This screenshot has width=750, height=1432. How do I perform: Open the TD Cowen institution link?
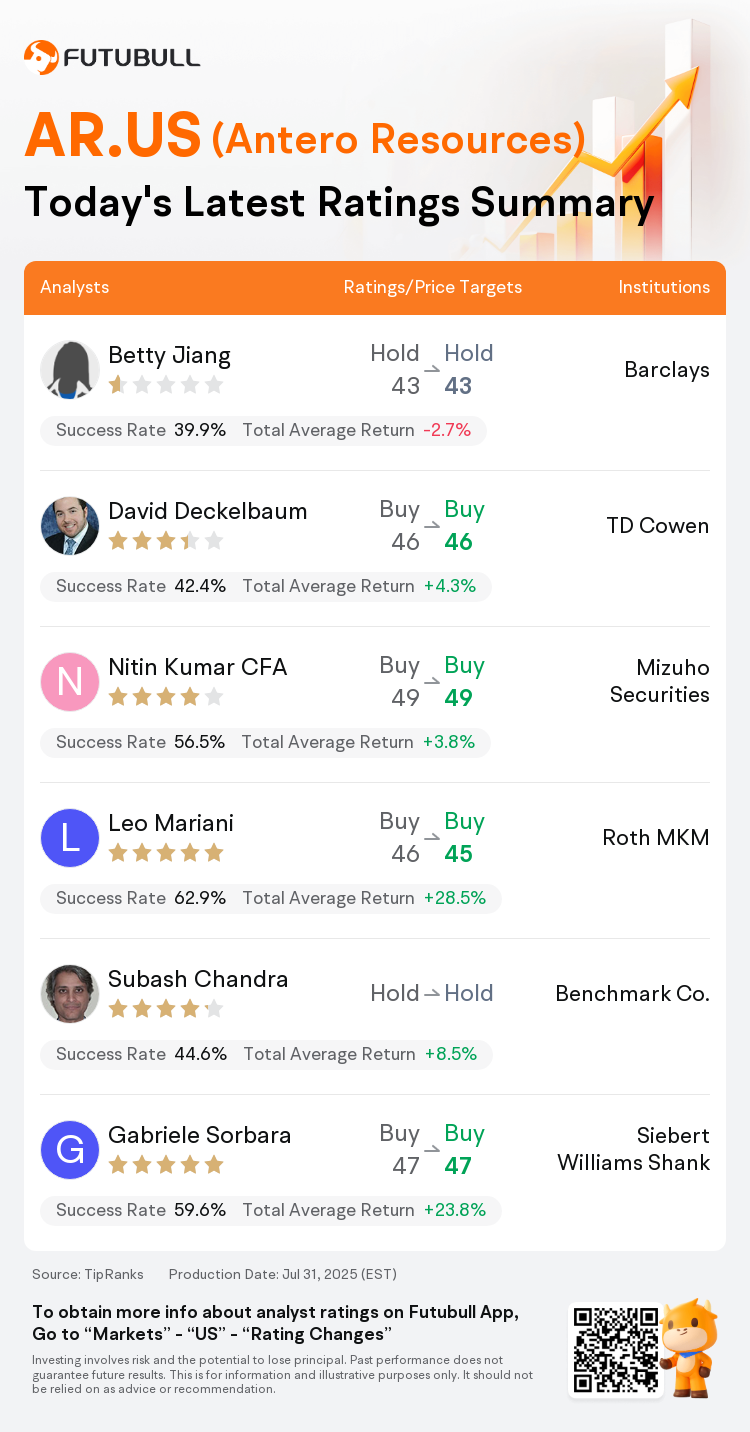[658, 526]
